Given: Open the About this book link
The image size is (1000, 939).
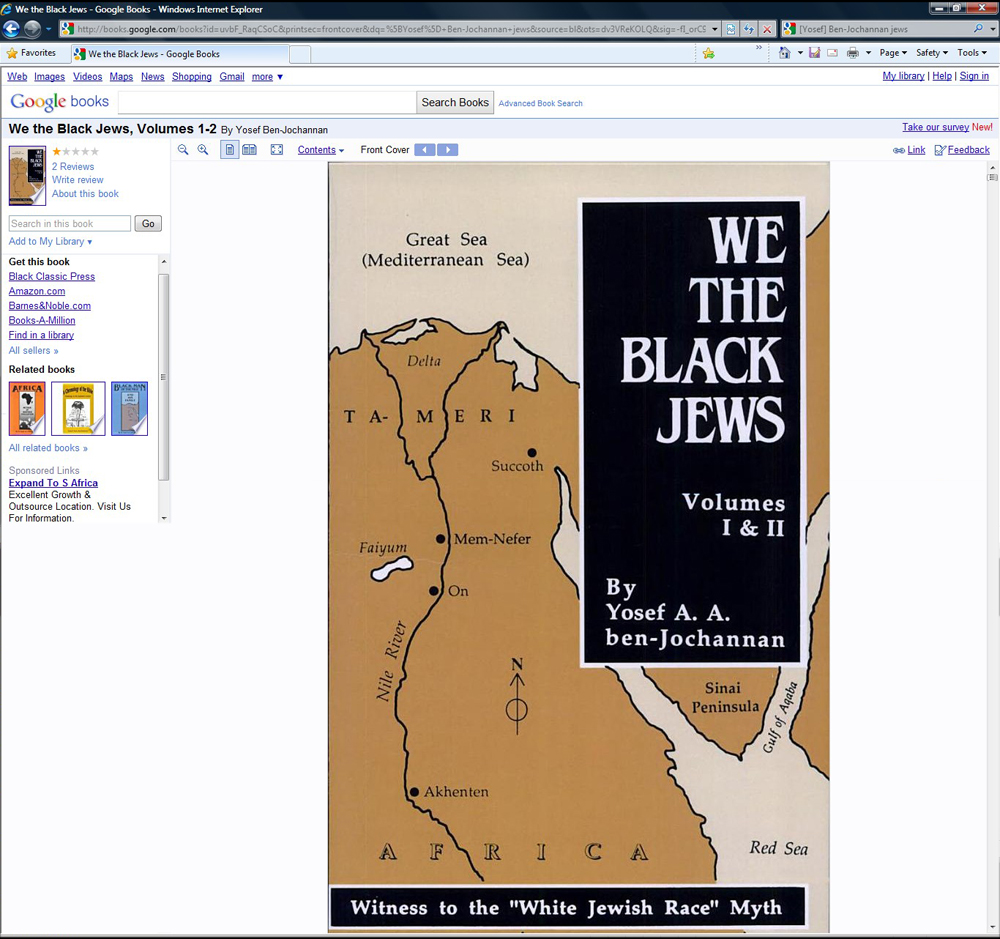Looking at the screenshot, I should pyautogui.click(x=85, y=193).
